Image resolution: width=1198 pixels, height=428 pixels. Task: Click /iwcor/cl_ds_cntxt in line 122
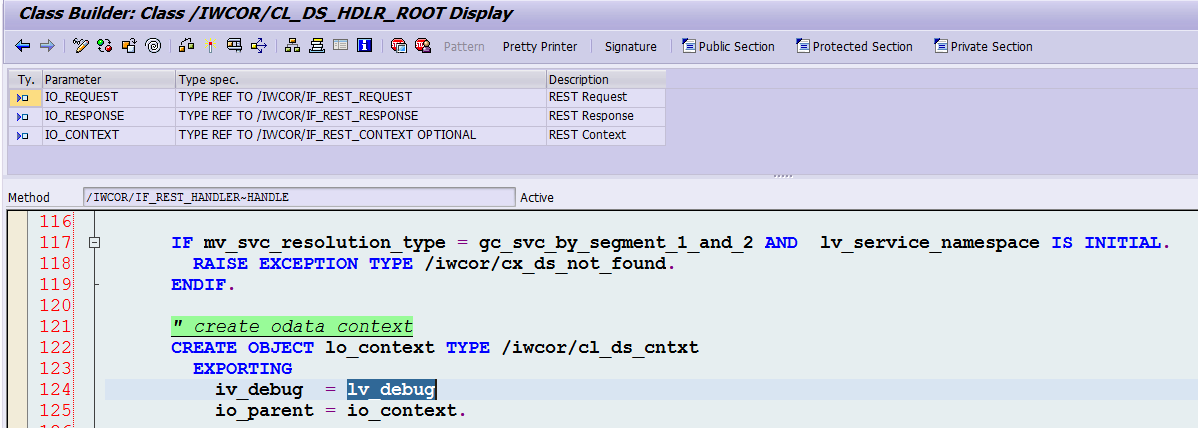(x=600, y=348)
